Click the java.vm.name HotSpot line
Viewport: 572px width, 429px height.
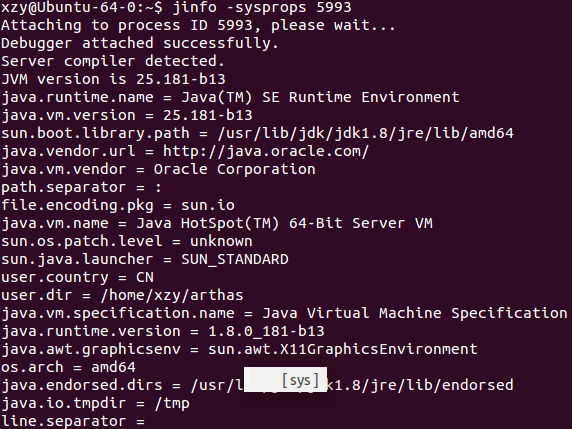[217, 223]
